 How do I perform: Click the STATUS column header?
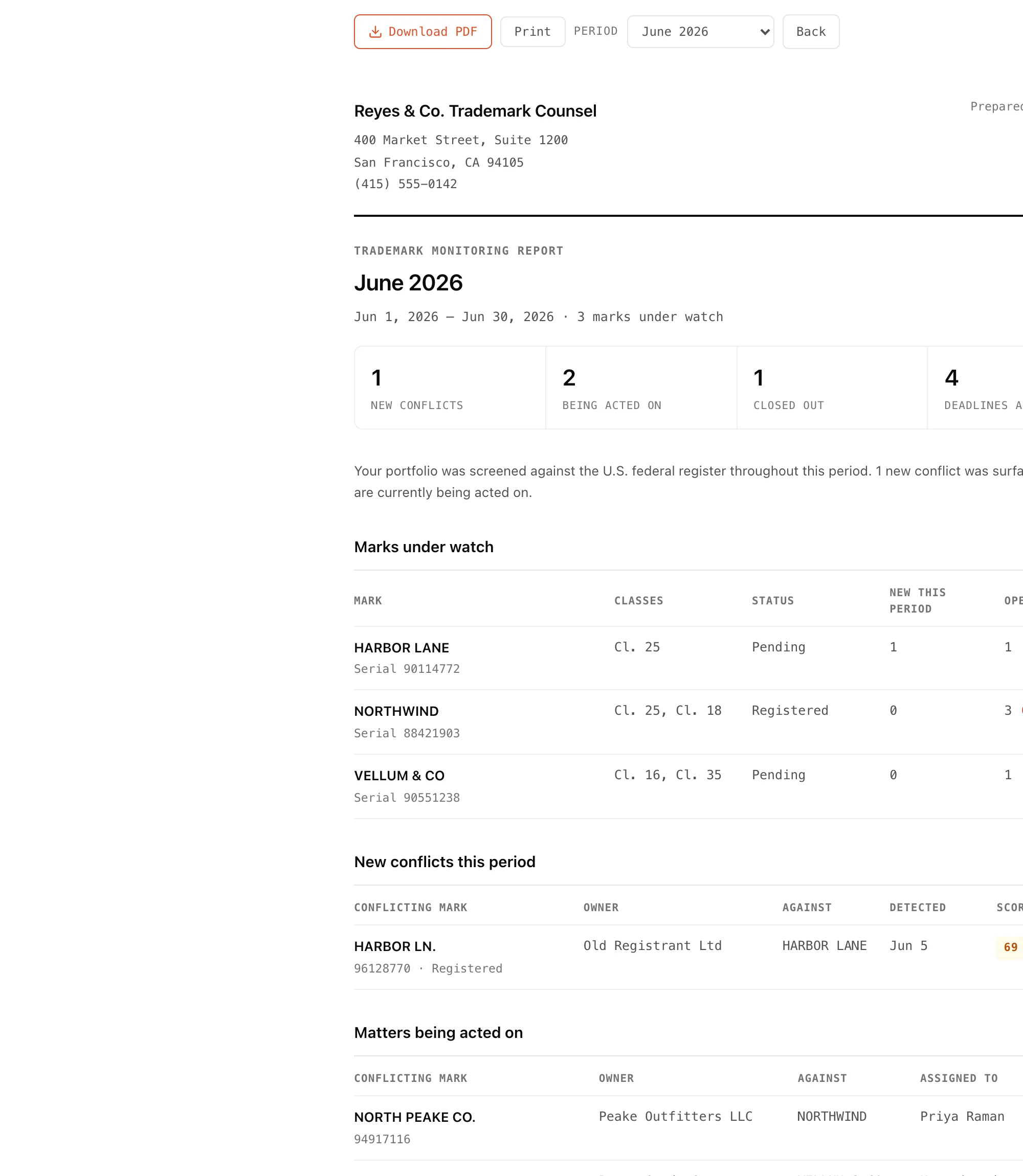click(772, 601)
